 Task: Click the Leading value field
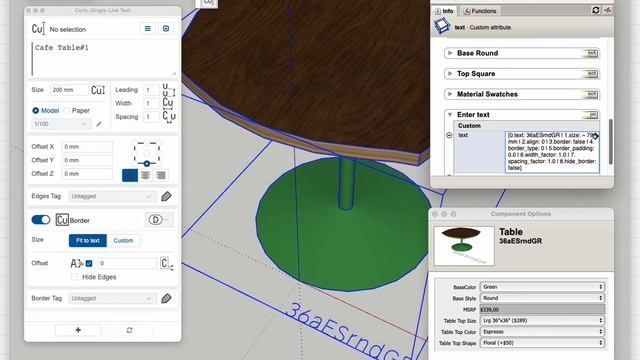click(x=151, y=90)
